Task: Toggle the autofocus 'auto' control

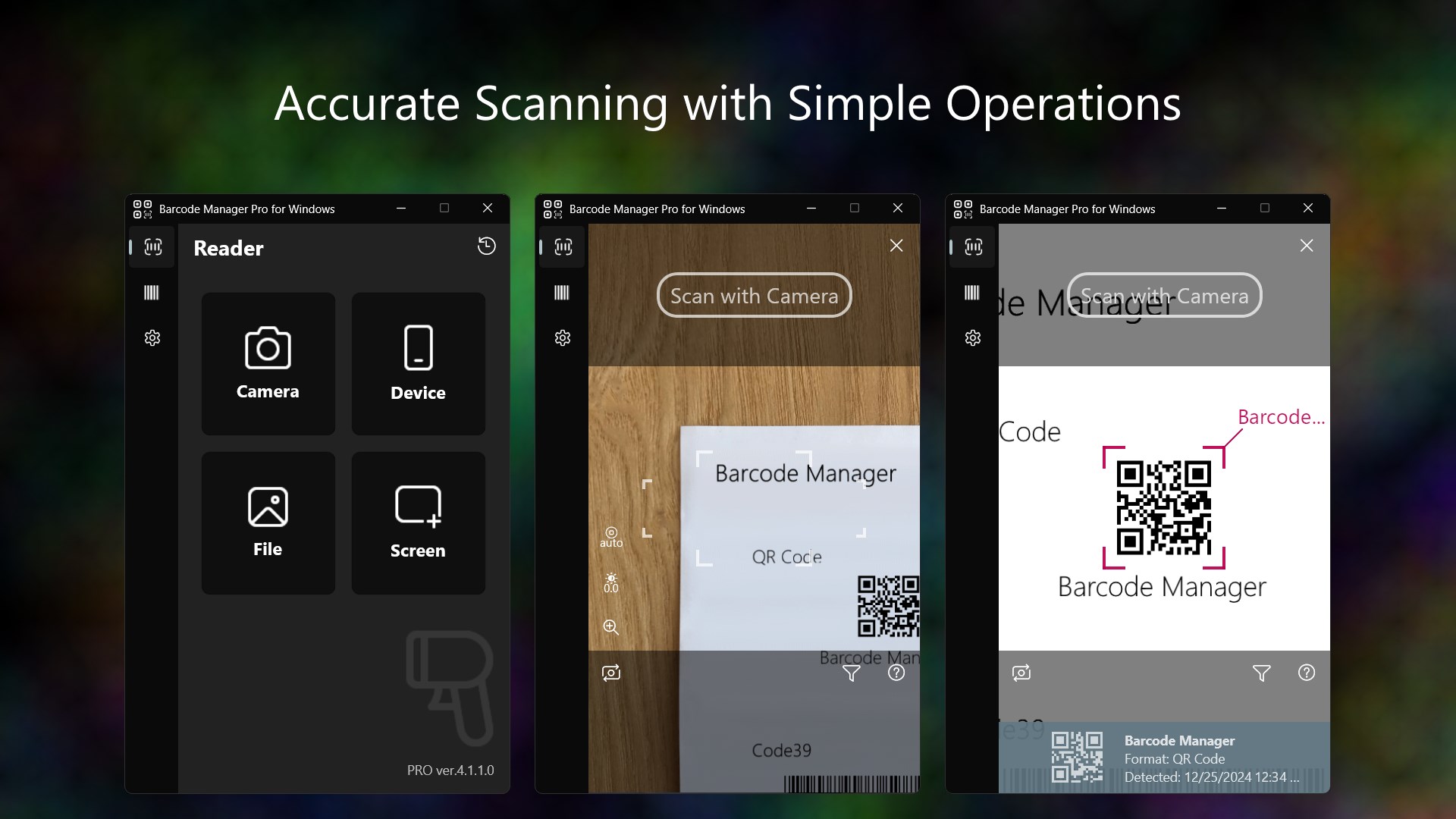Action: (x=611, y=536)
